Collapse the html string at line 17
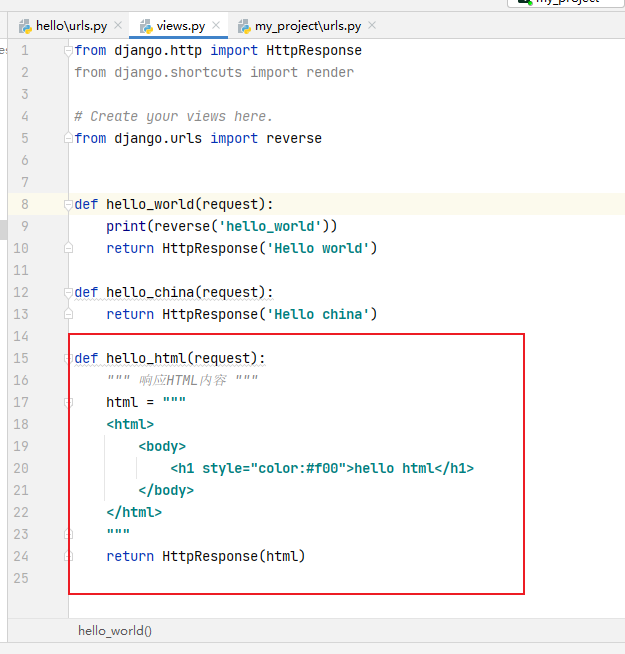Image resolution: width=625 pixels, height=654 pixels. tap(68, 402)
